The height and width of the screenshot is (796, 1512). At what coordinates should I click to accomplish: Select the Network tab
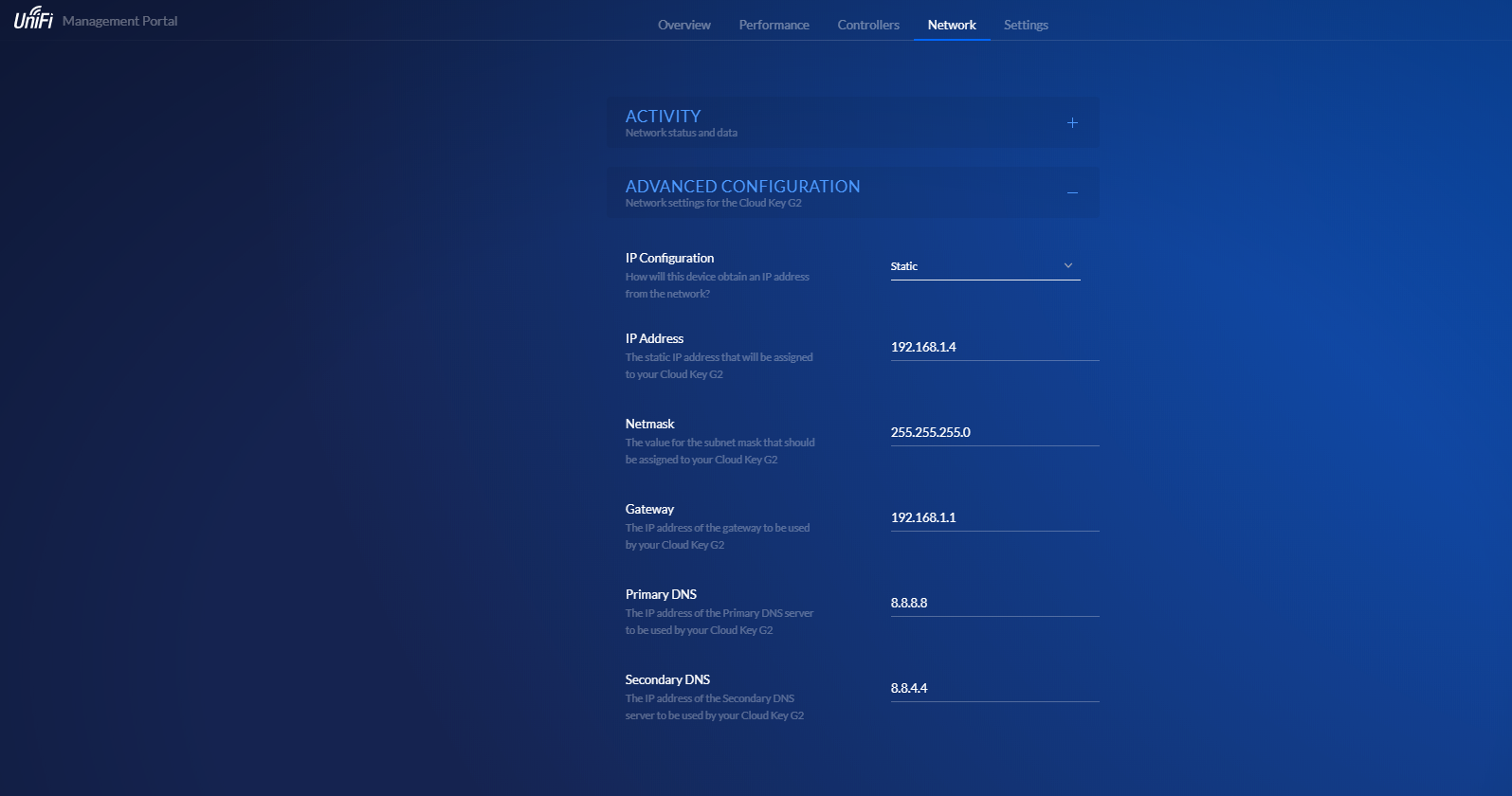point(952,25)
